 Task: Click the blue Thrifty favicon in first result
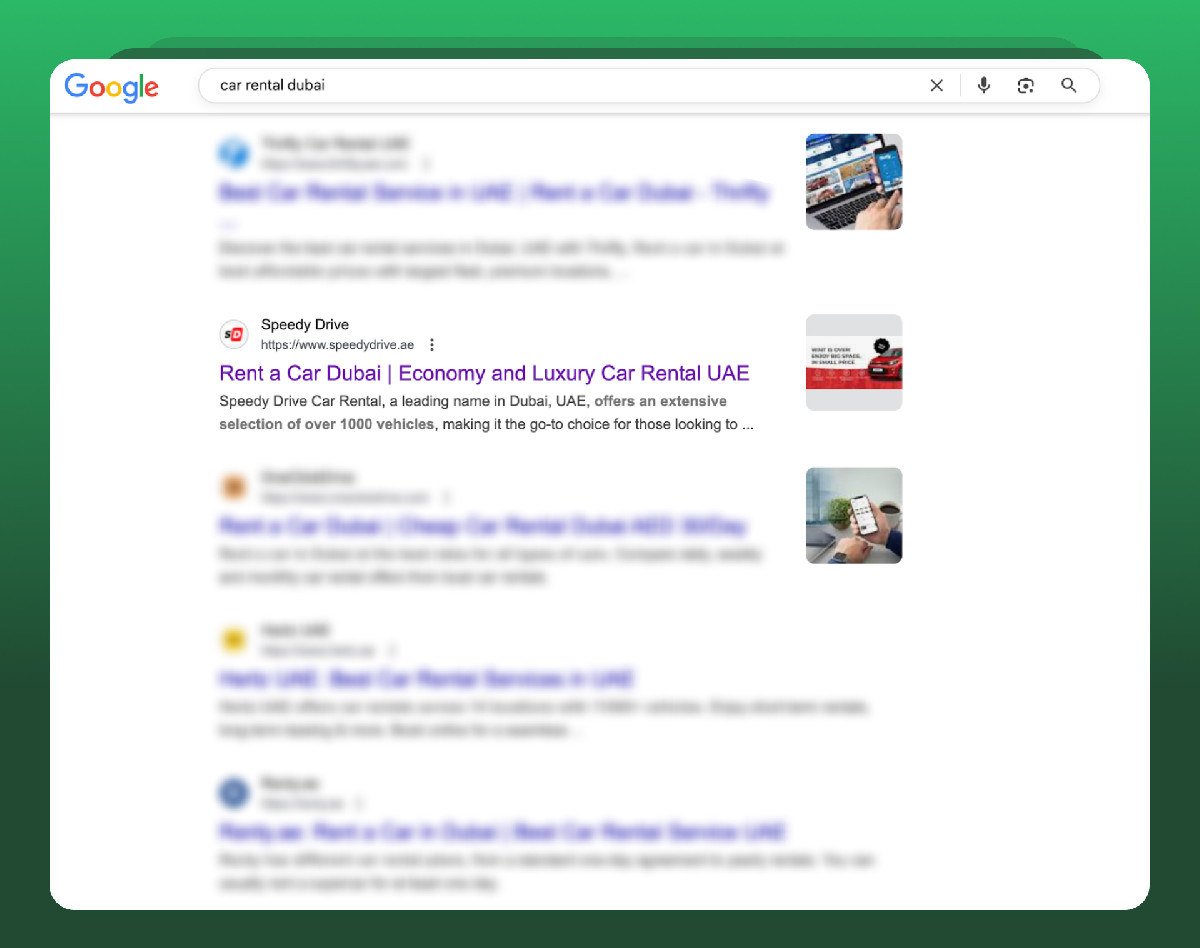point(234,154)
